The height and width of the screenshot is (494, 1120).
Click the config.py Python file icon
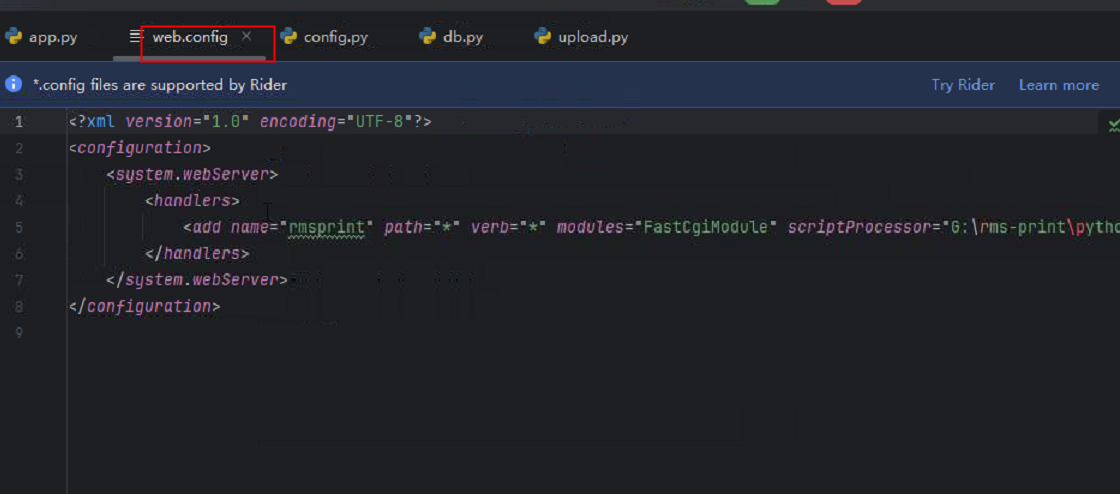(289, 36)
